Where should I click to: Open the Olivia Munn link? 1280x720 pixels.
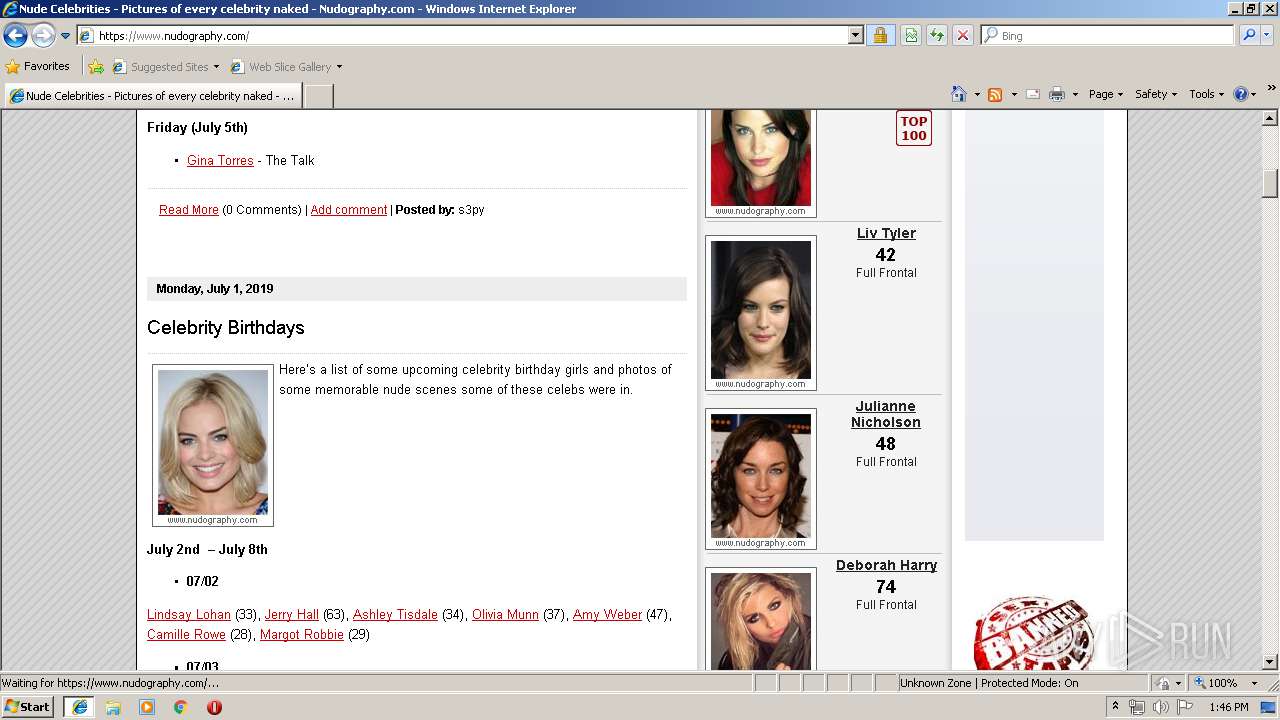coord(505,615)
